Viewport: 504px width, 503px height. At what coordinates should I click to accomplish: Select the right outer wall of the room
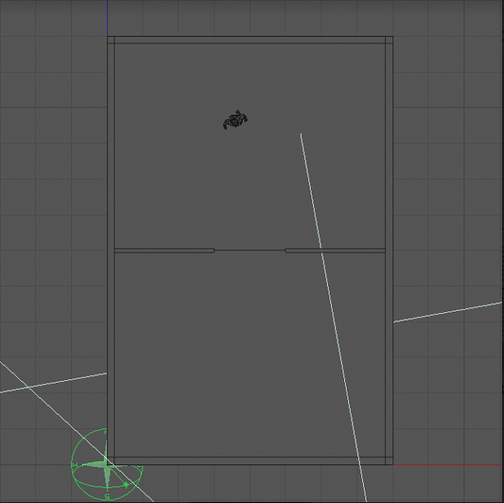point(389,250)
